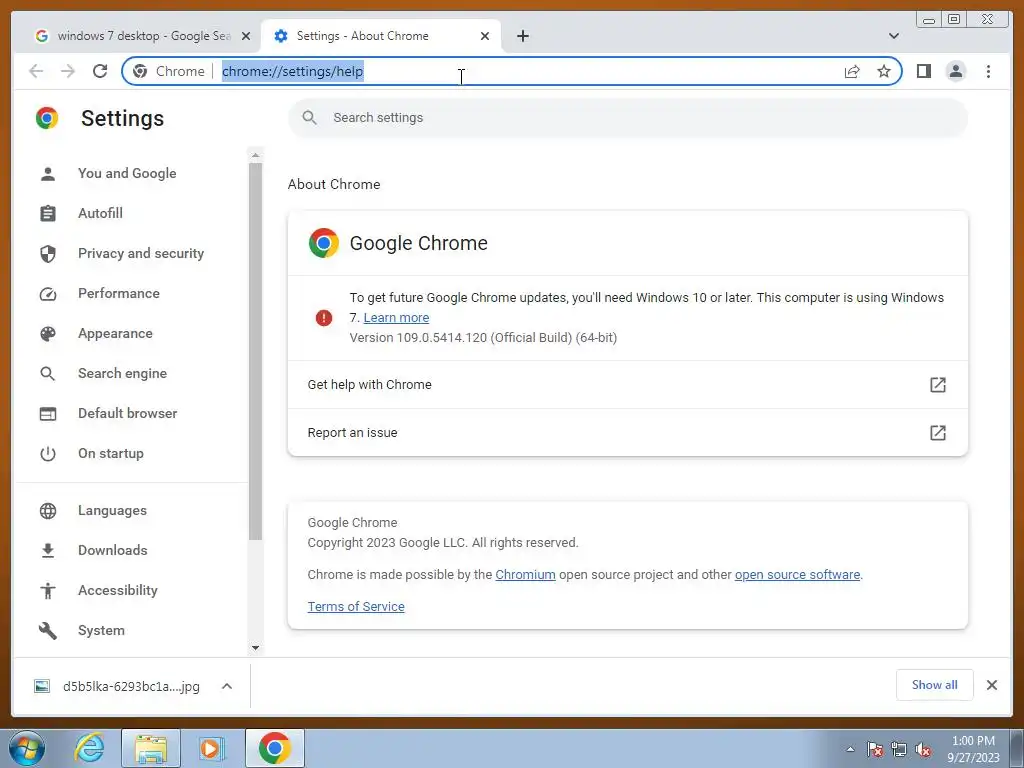
Task: Click the taskbar clock 1:00 PM
Action: coord(973,741)
